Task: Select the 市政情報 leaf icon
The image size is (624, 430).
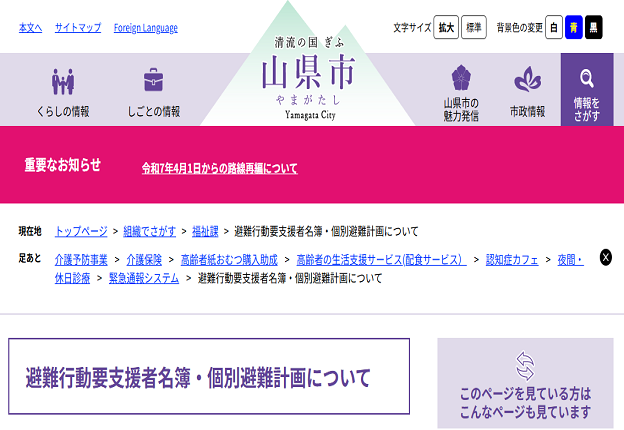Action: click(x=527, y=80)
